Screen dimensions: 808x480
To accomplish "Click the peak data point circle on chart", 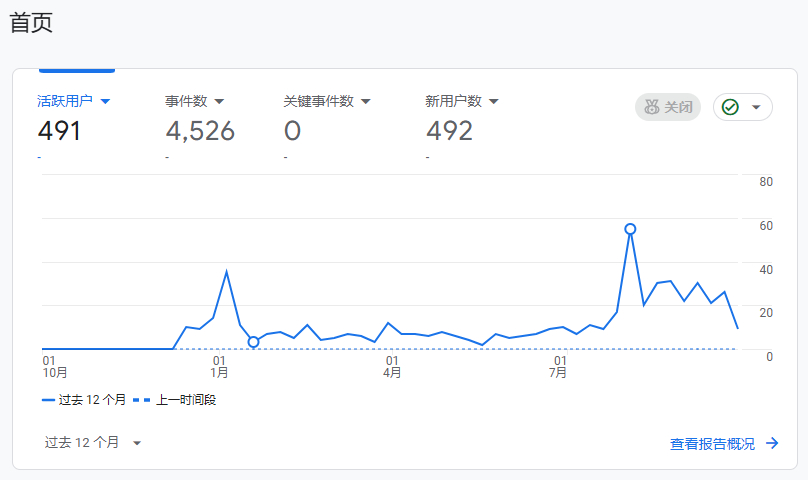I will pos(630,229).
